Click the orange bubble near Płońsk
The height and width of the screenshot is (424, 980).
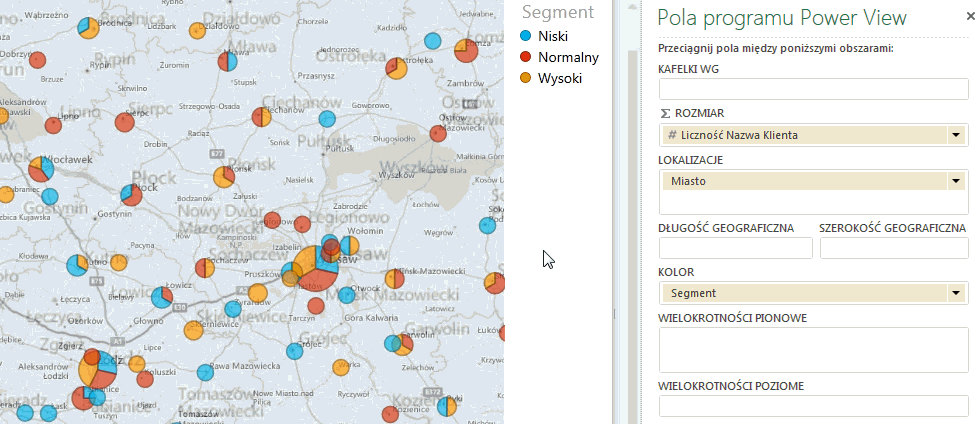[224, 177]
